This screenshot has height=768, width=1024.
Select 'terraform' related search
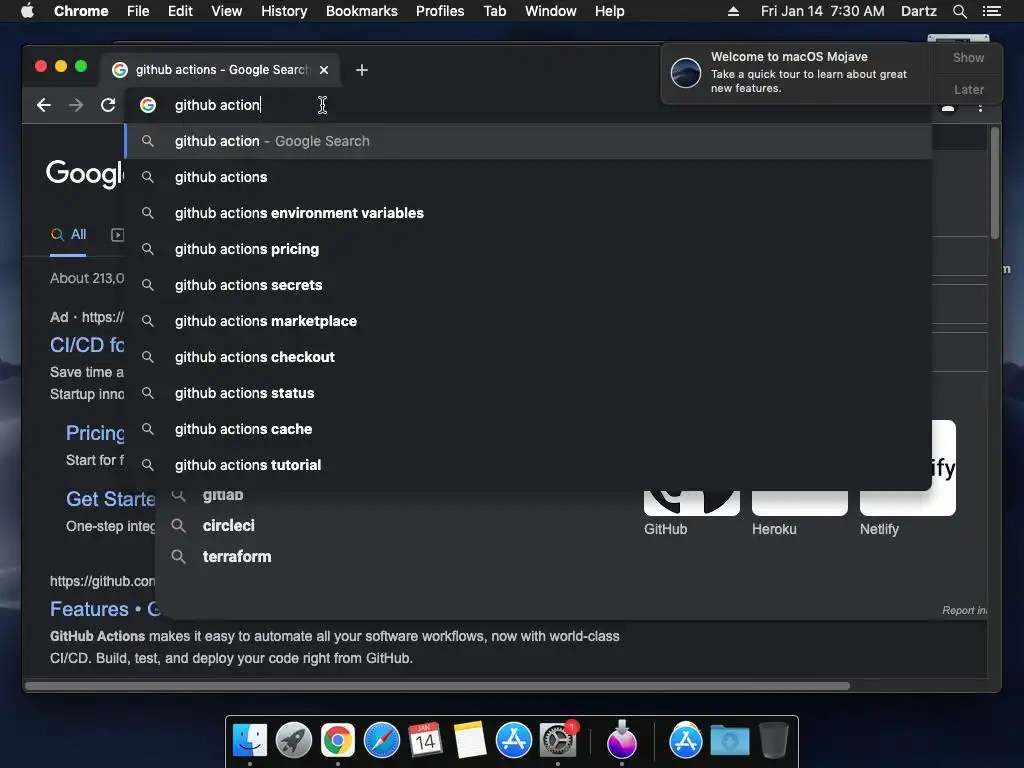click(236, 556)
